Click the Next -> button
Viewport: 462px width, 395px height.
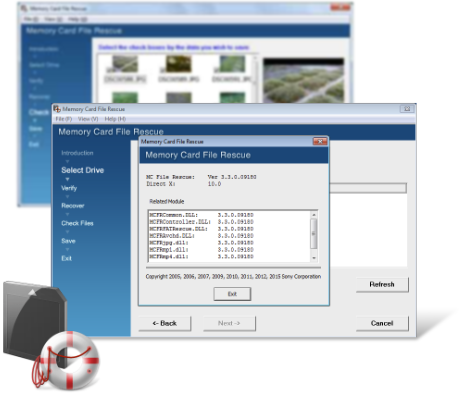(229, 323)
